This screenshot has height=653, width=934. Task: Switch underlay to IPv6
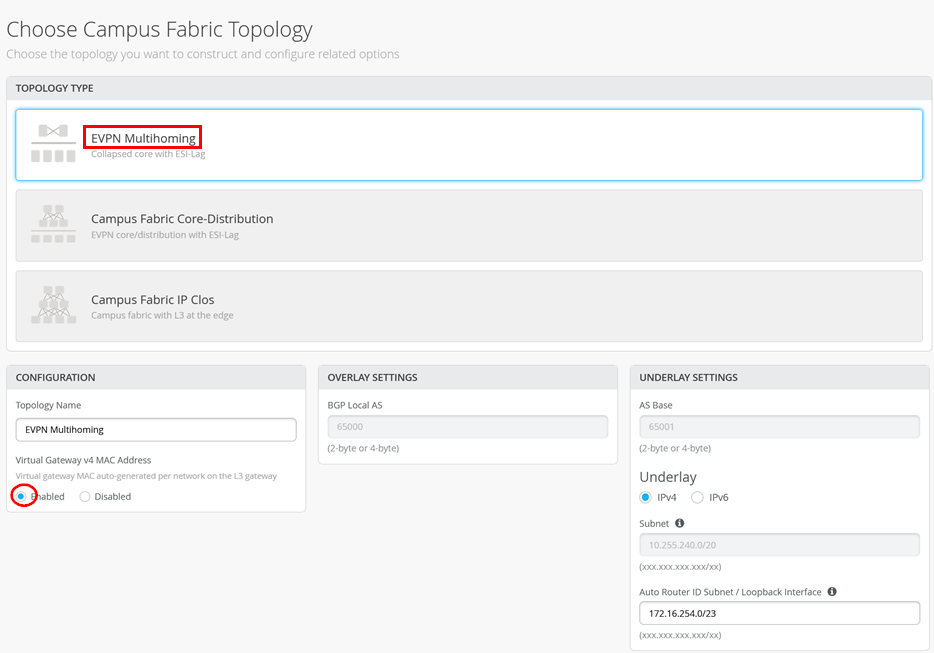tap(697, 497)
